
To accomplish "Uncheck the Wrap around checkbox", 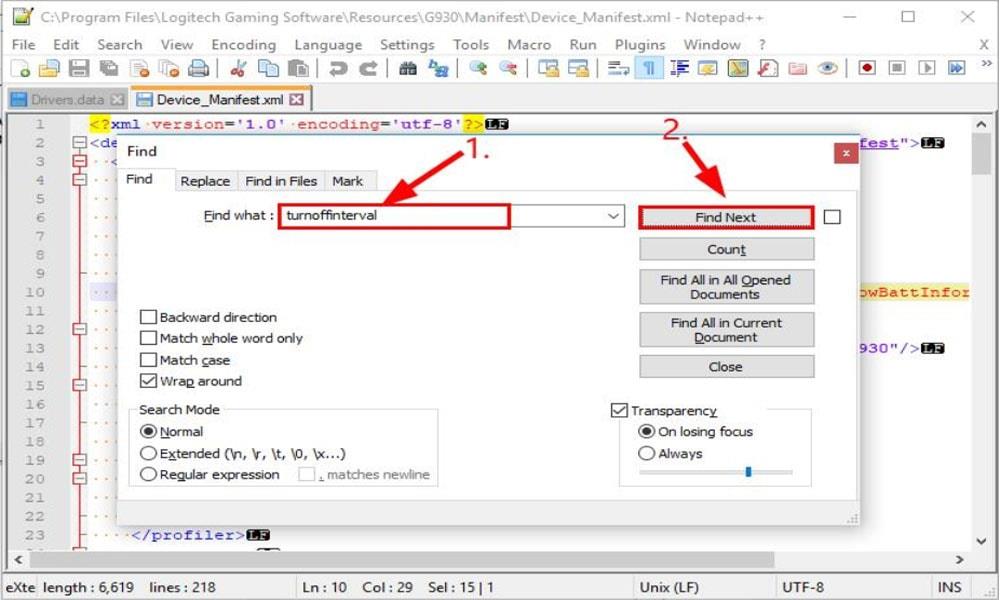I will [x=149, y=381].
